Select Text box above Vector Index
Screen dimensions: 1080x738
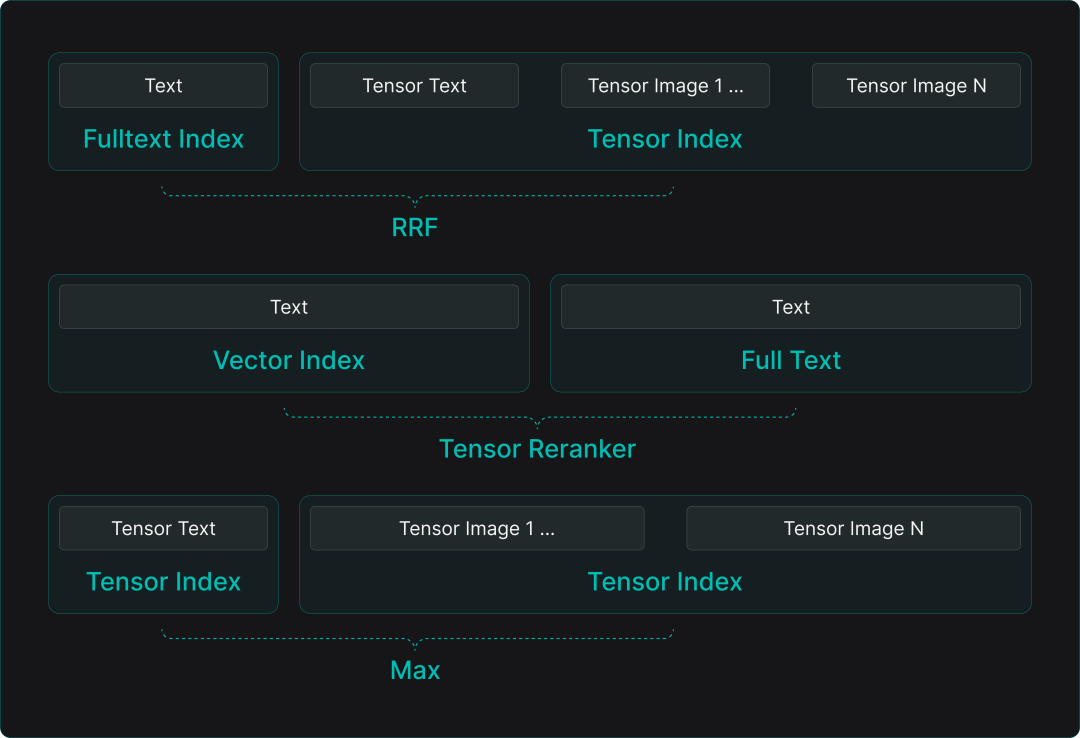point(289,307)
